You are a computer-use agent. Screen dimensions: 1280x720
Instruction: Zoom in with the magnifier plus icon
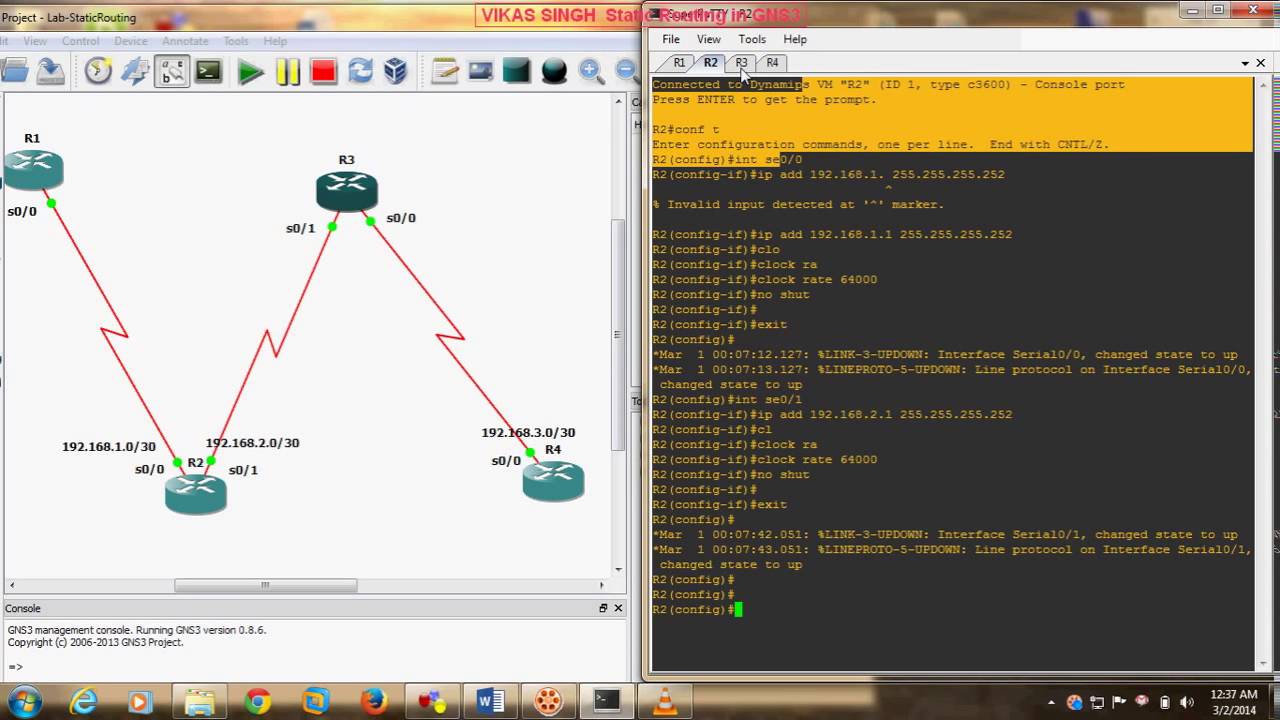(x=591, y=71)
